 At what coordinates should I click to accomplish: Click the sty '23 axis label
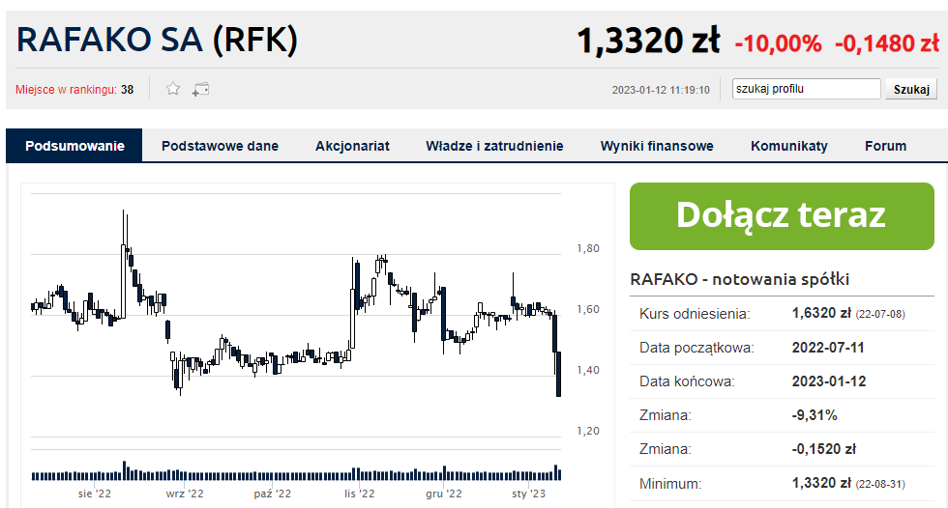(529, 494)
